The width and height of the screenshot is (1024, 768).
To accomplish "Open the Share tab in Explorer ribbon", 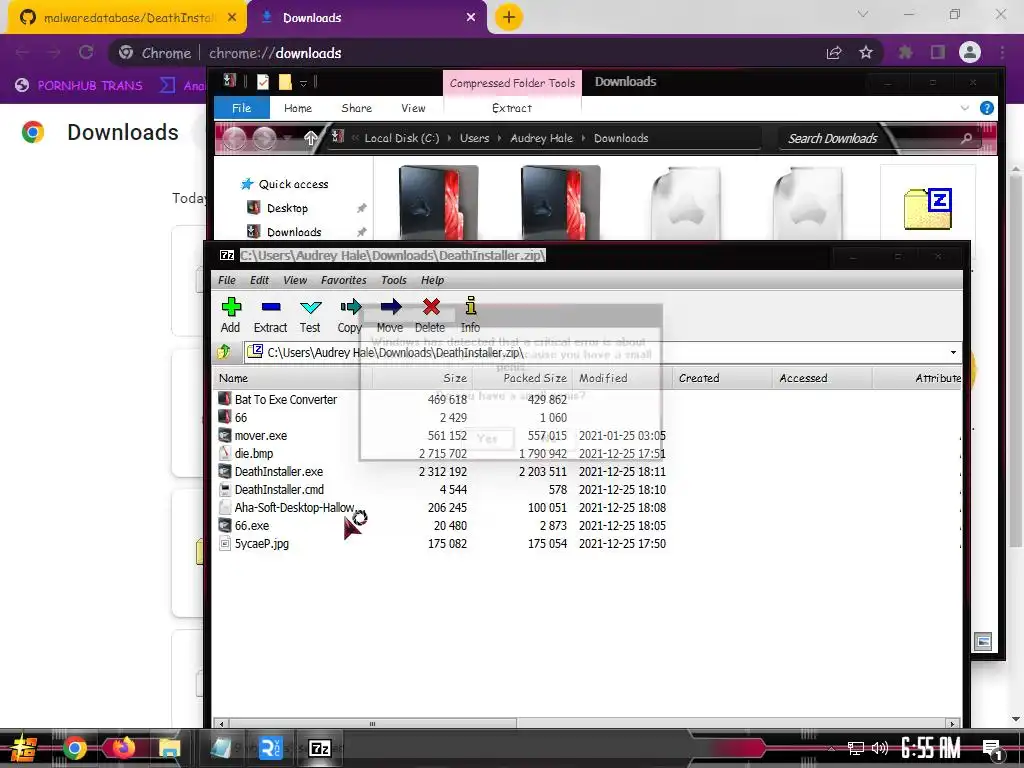I will 357,108.
